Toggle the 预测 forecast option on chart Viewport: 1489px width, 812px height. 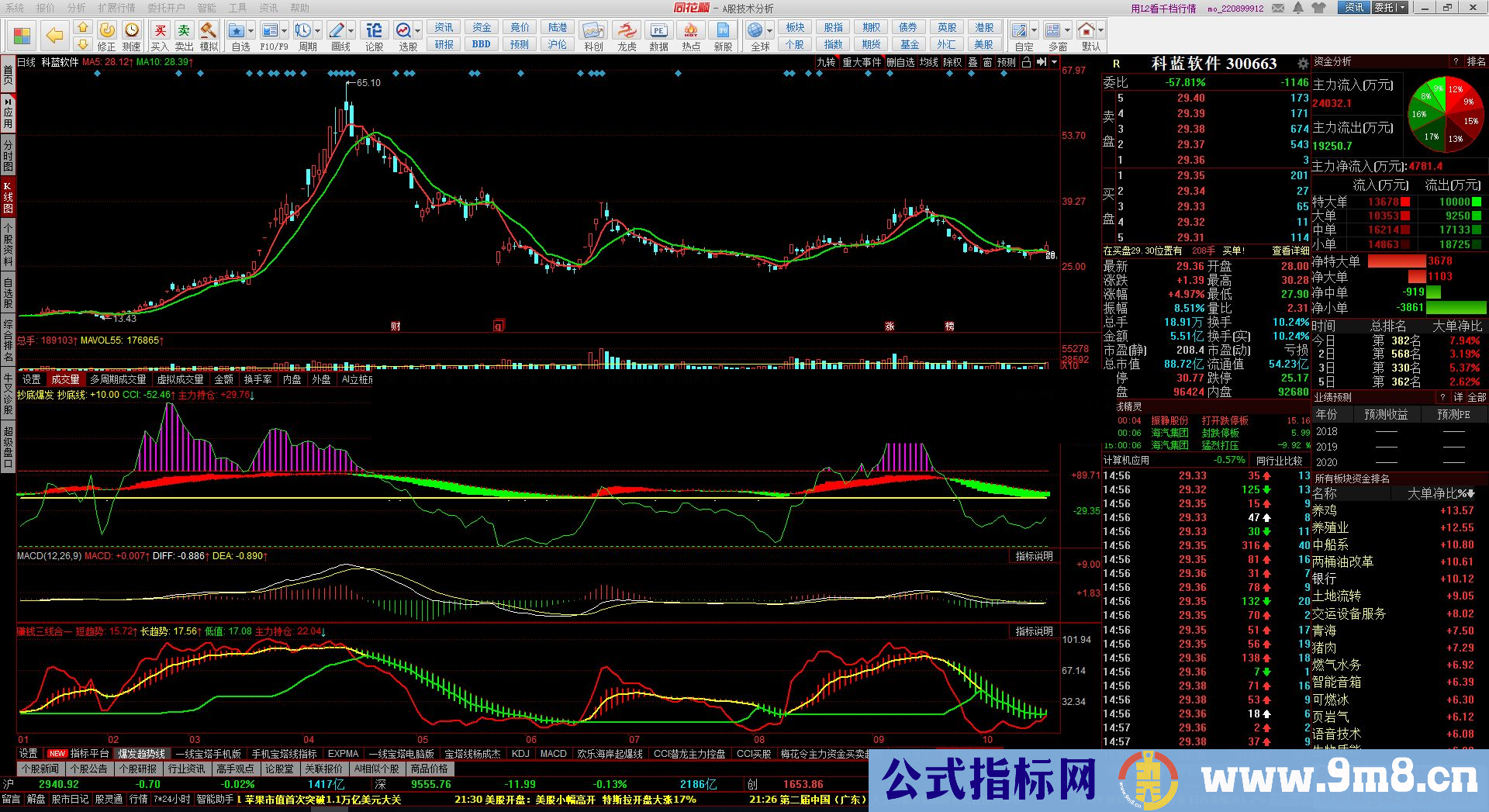pos(1007,62)
